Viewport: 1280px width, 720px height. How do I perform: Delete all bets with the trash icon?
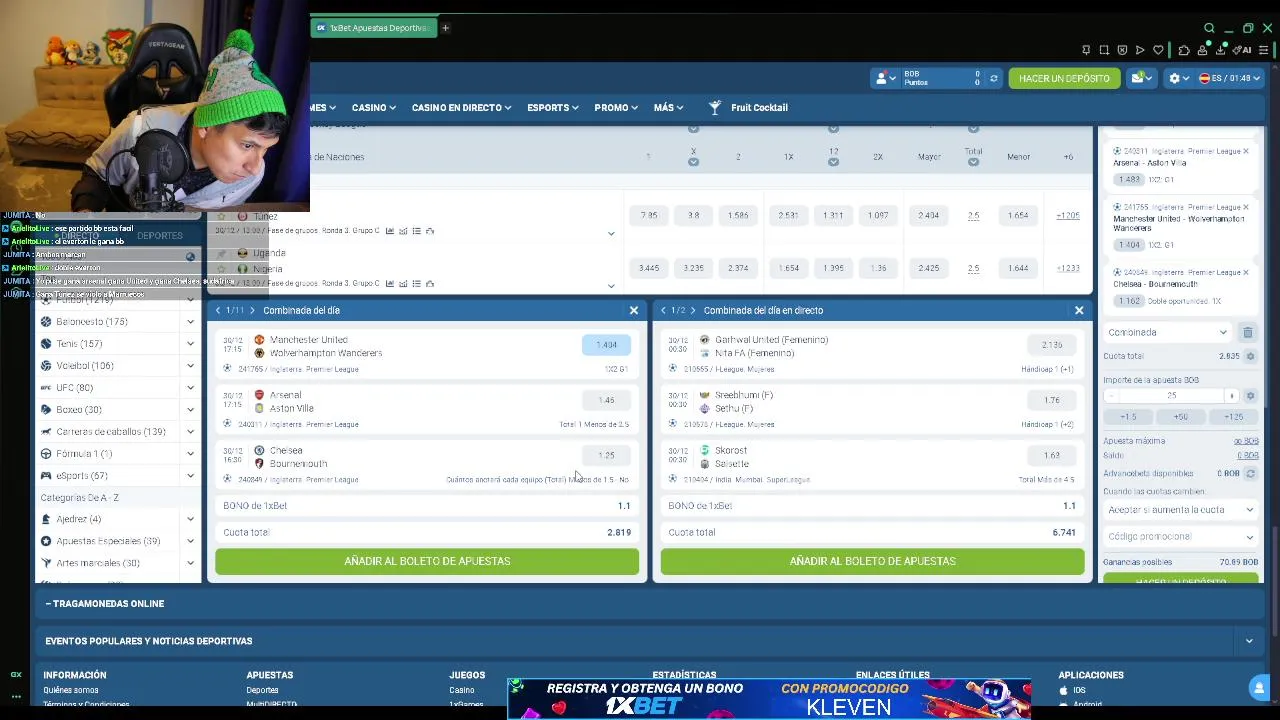pos(1247,332)
